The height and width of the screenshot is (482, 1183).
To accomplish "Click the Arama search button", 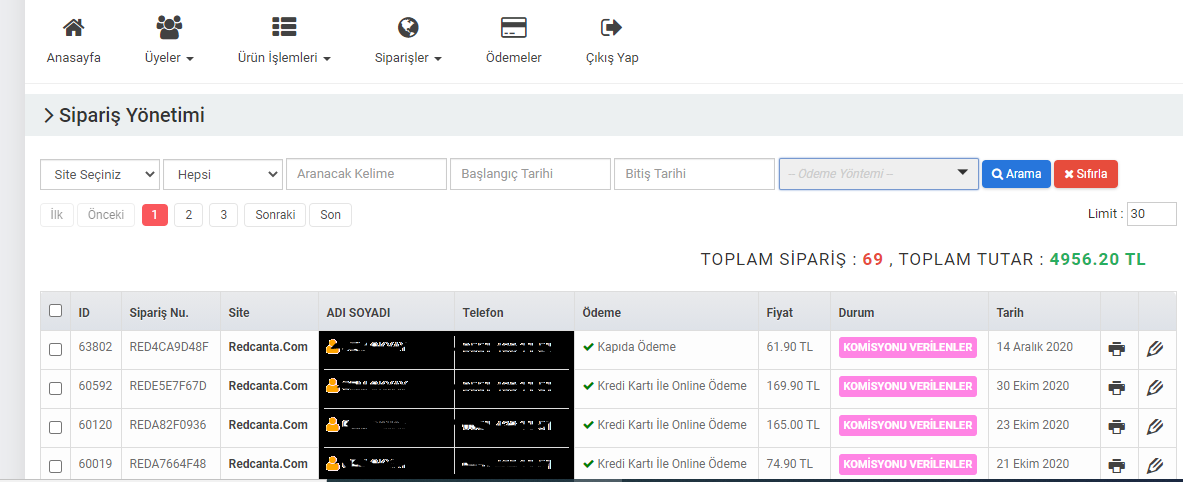I will coord(1016,173).
